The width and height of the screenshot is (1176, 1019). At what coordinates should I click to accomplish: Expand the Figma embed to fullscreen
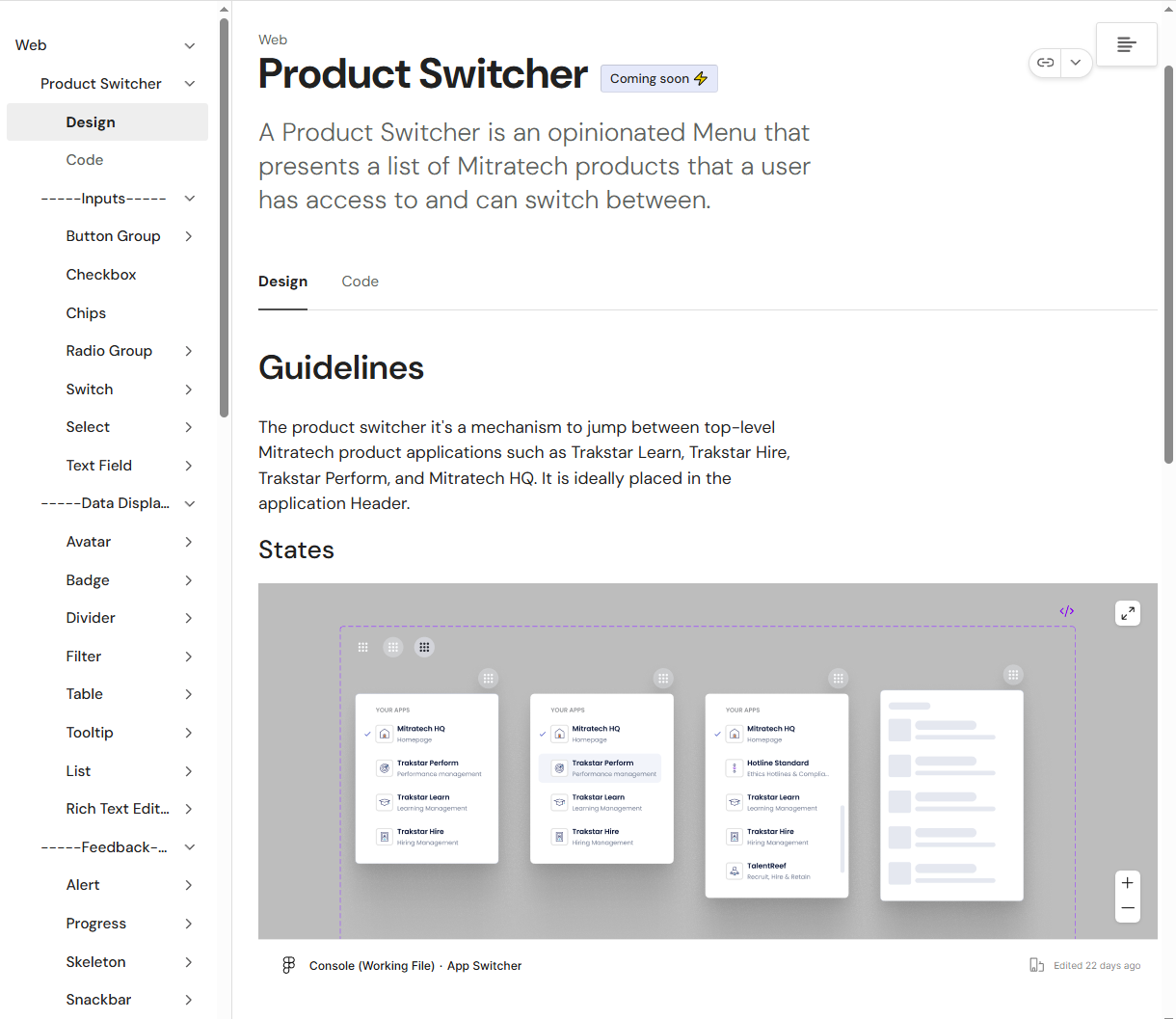pyautogui.click(x=1128, y=613)
